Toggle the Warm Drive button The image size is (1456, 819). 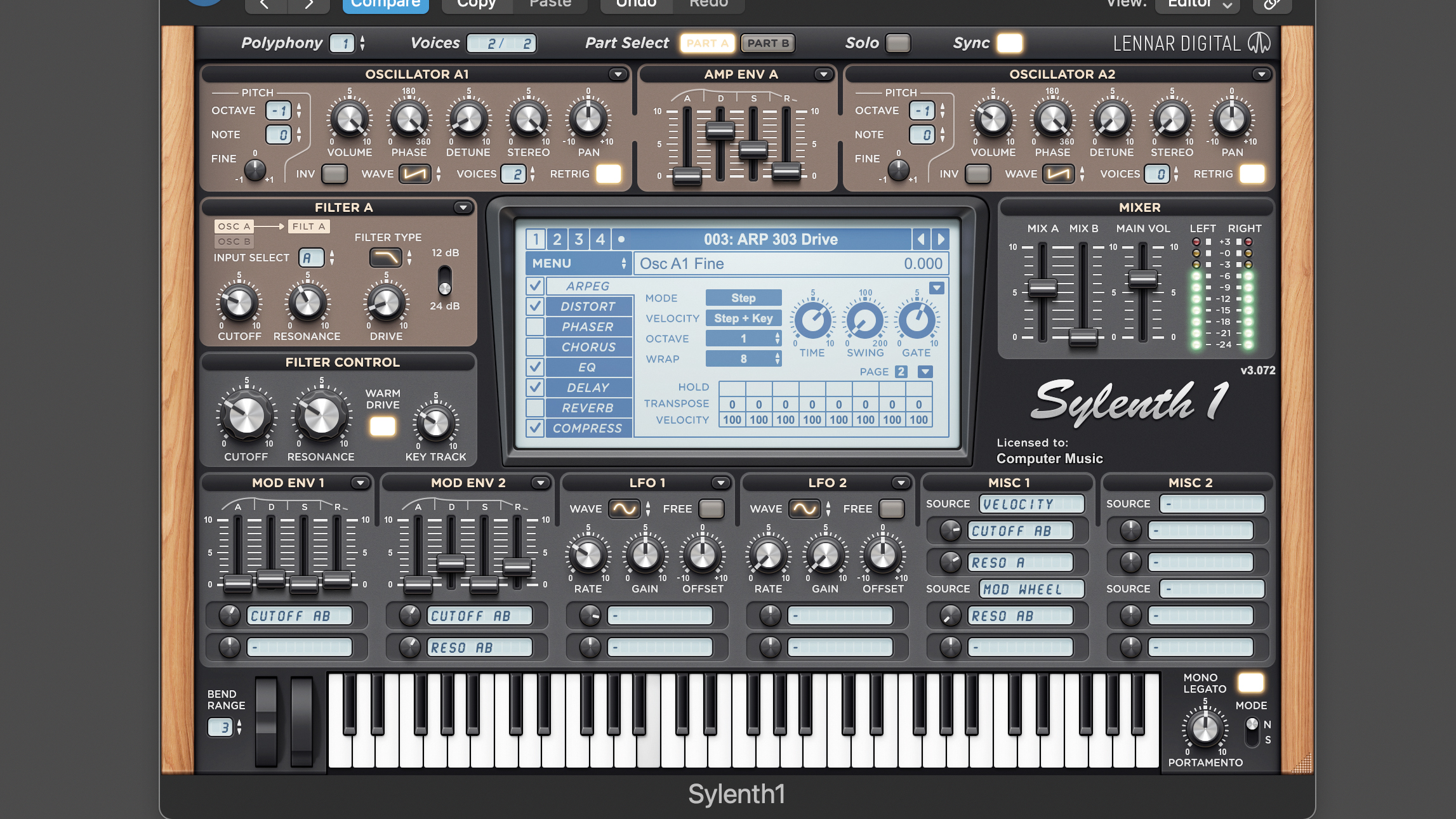pos(383,426)
